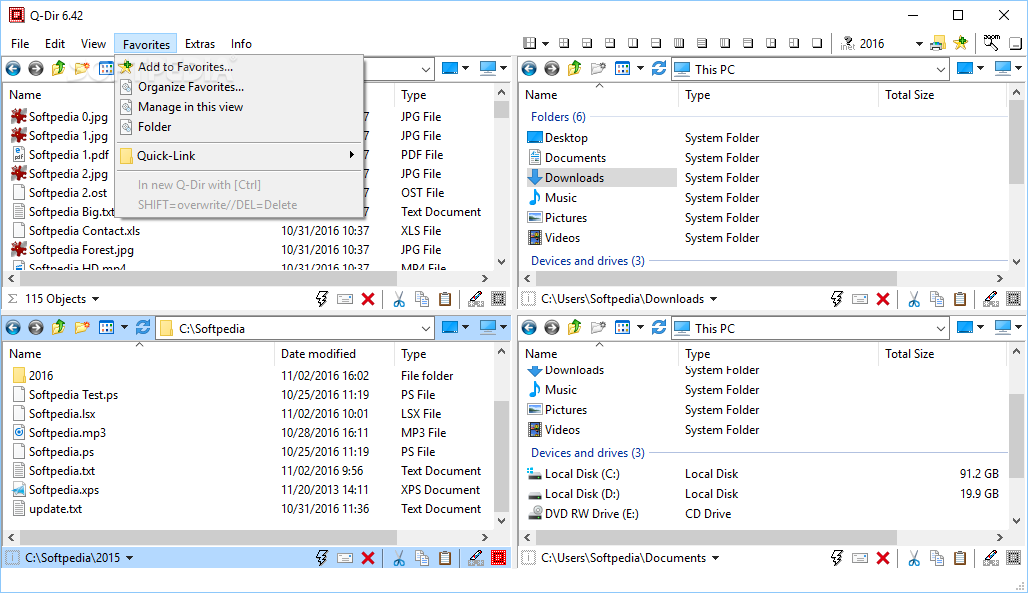Open the 115 Objects dropdown arrow
Image resolution: width=1028 pixels, height=593 pixels.
point(96,299)
